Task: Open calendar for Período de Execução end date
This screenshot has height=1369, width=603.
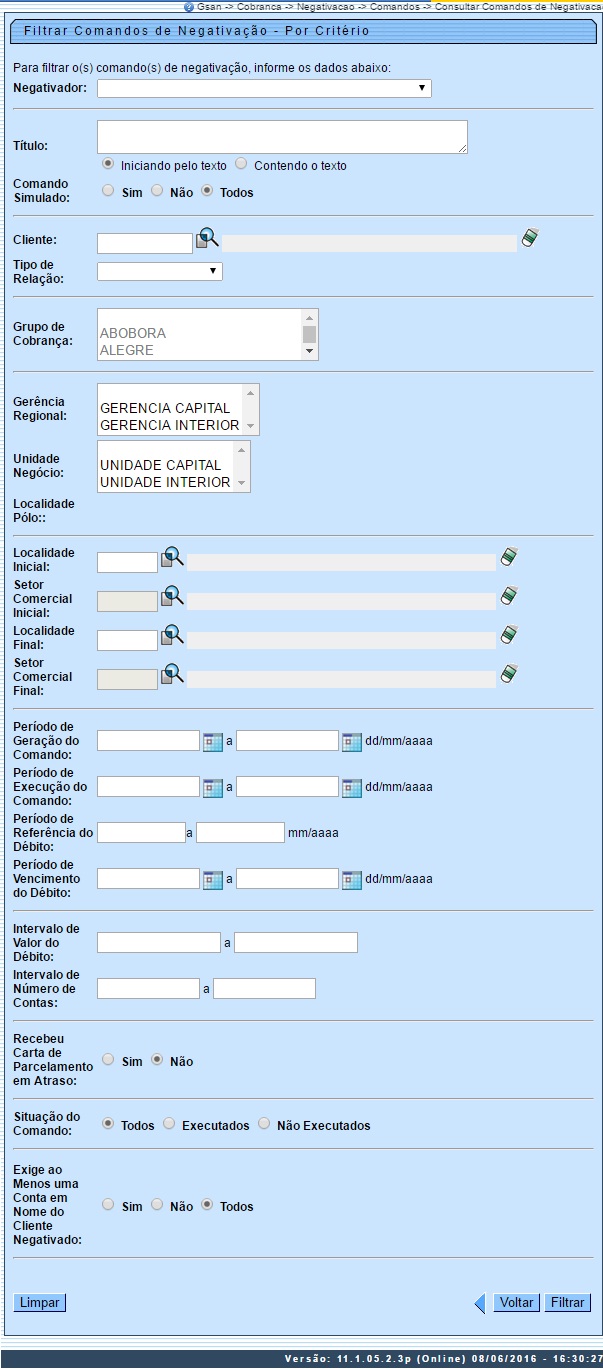Action: pyautogui.click(x=351, y=787)
